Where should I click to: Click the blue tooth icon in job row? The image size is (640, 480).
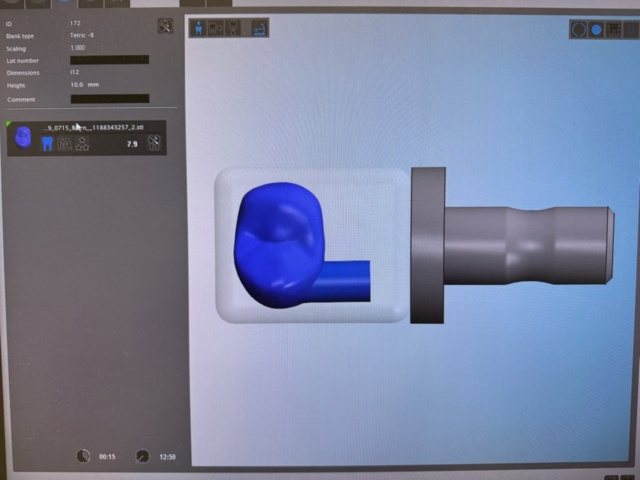(47, 144)
